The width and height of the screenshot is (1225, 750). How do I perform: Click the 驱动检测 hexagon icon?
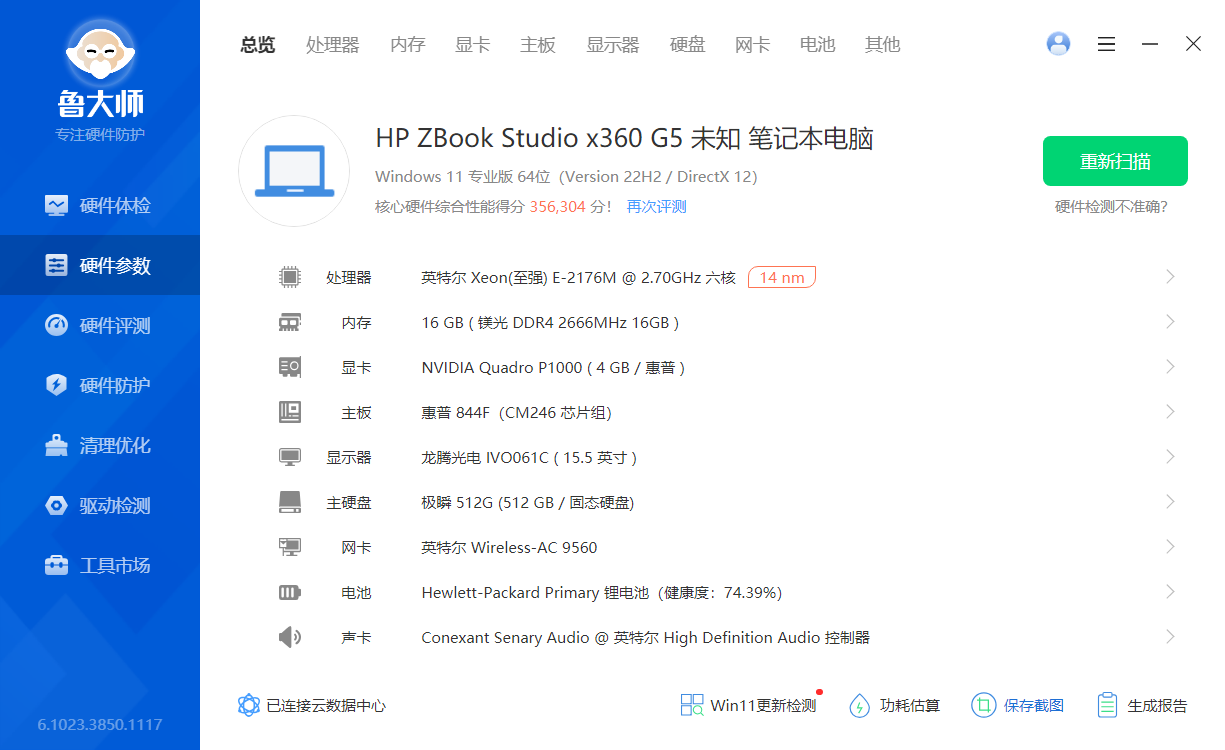coord(57,505)
